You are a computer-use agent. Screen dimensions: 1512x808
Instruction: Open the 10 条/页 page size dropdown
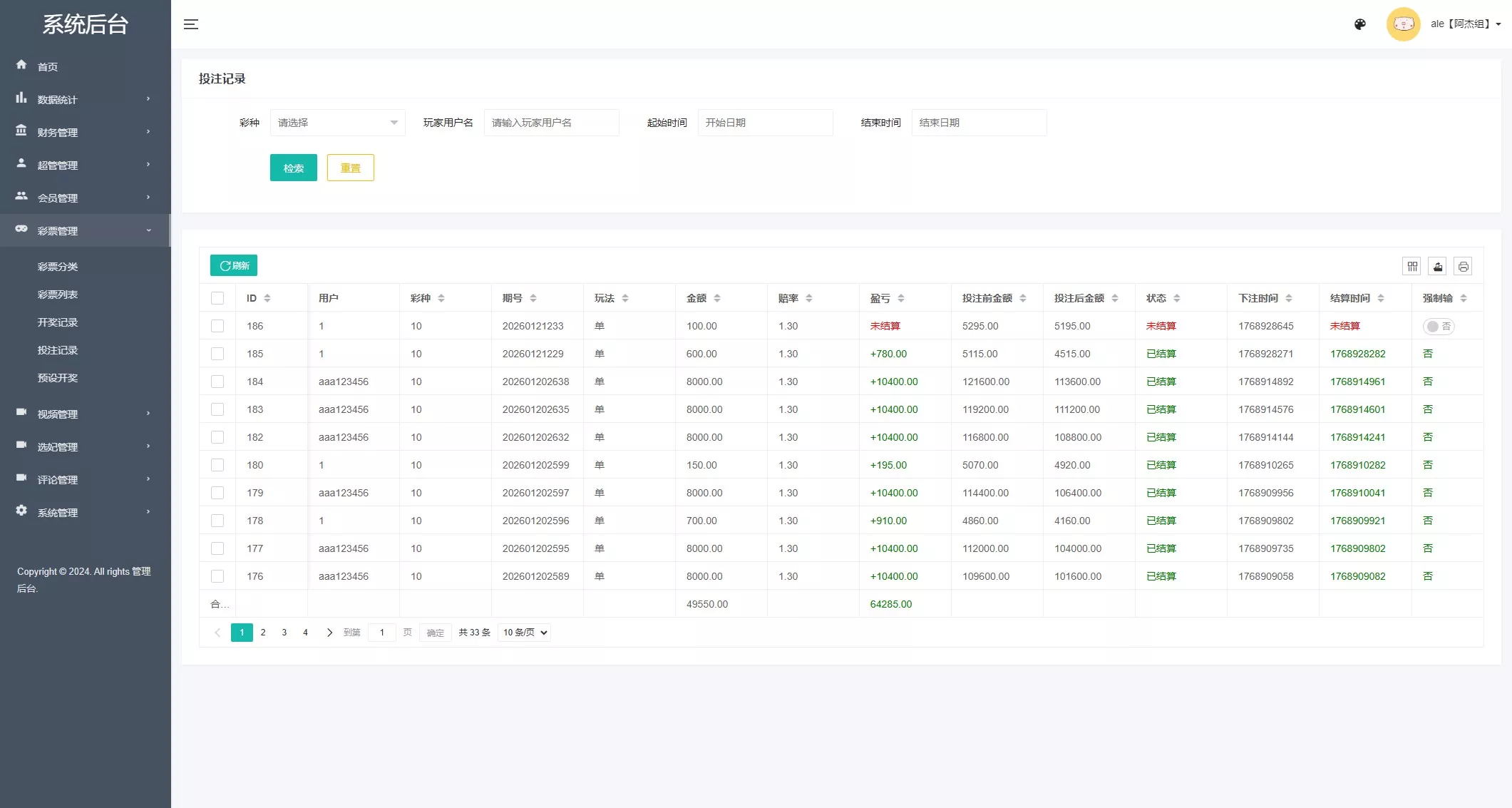(x=525, y=633)
